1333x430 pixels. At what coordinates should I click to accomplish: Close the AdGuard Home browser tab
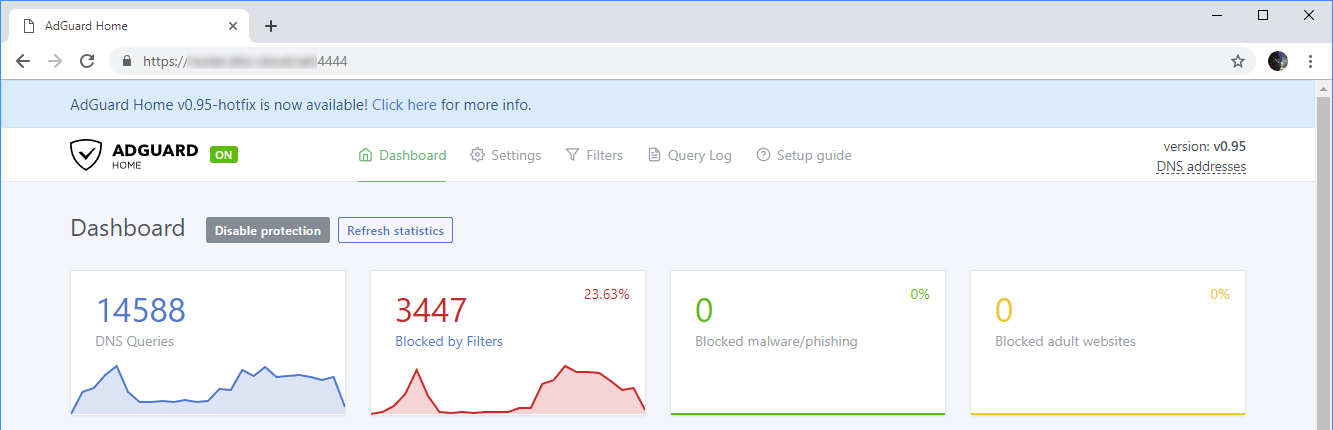click(x=235, y=26)
